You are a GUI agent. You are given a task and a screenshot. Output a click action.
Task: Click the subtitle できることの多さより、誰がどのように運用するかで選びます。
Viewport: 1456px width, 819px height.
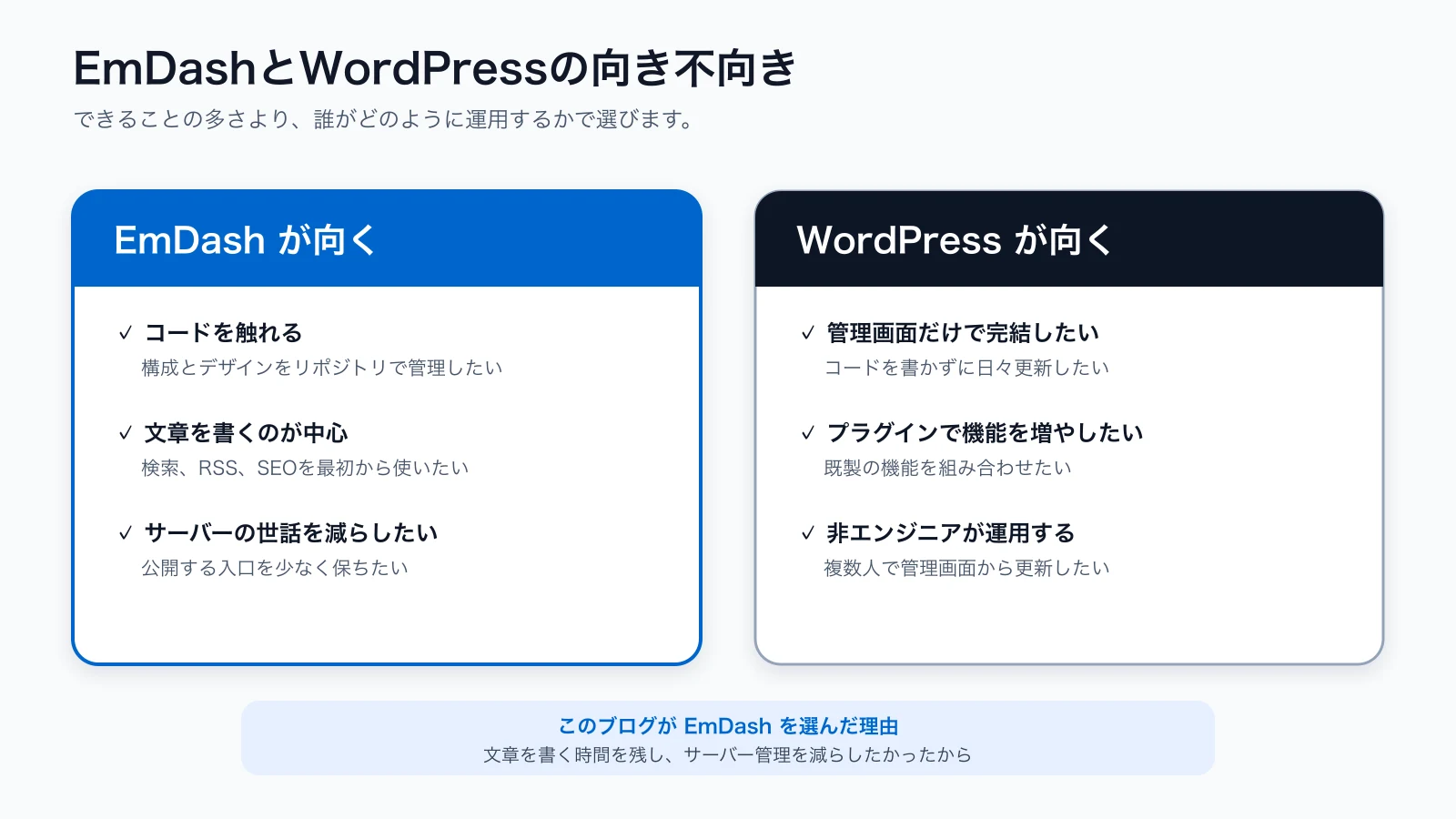[x=383, y=119]
